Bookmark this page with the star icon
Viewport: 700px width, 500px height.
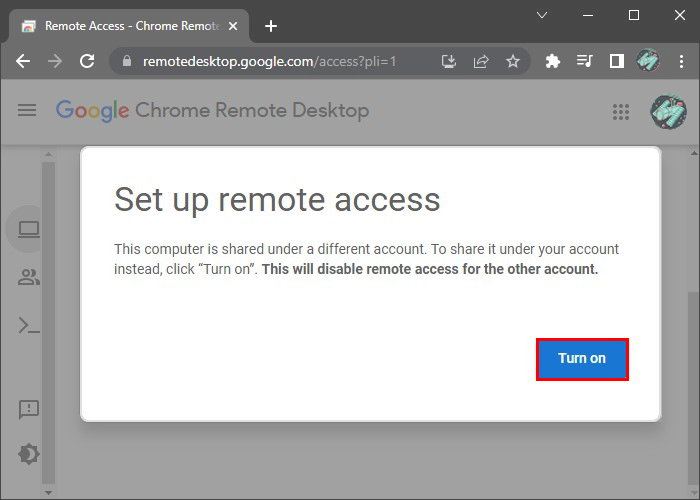click(513, 61)
